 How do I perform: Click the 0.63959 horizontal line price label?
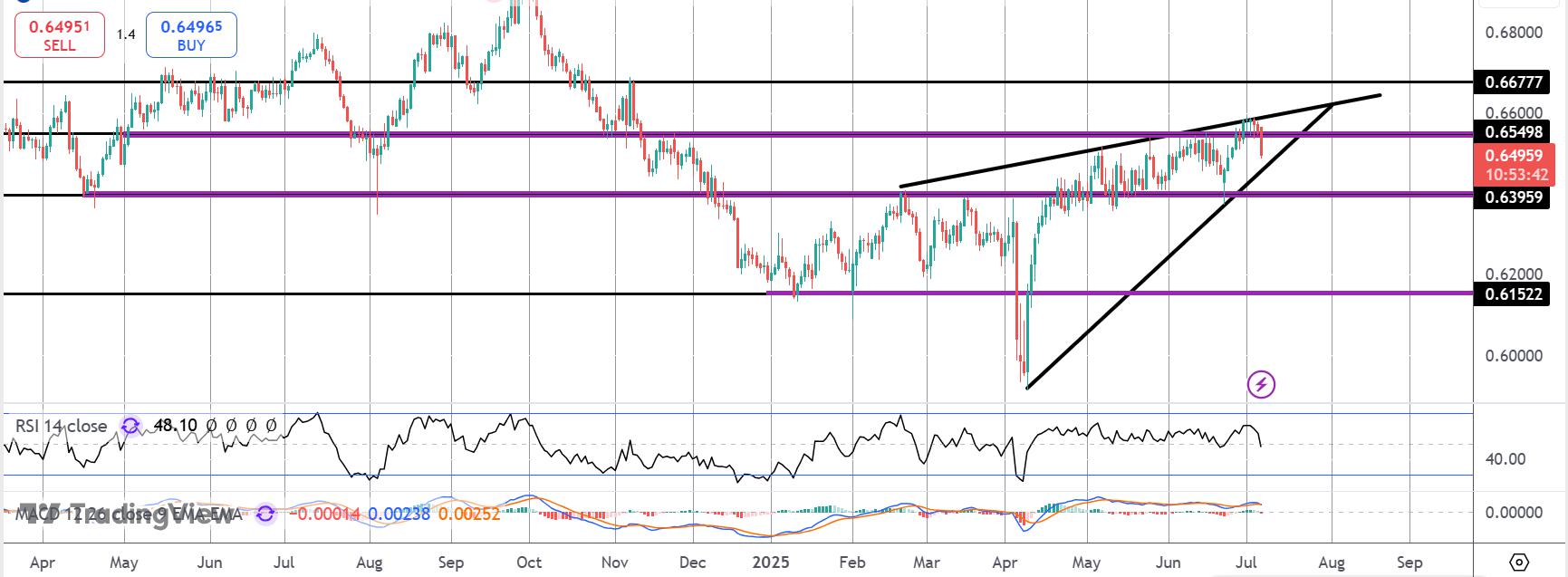pos(1513,196)
